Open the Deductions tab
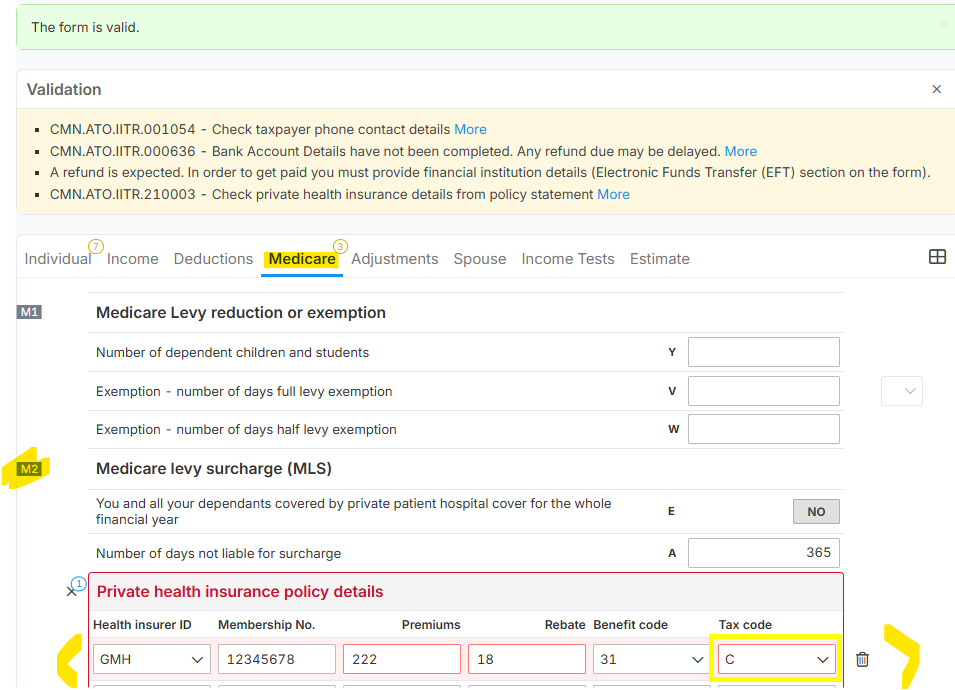955x690 pixels. click(x=213, y=259)
